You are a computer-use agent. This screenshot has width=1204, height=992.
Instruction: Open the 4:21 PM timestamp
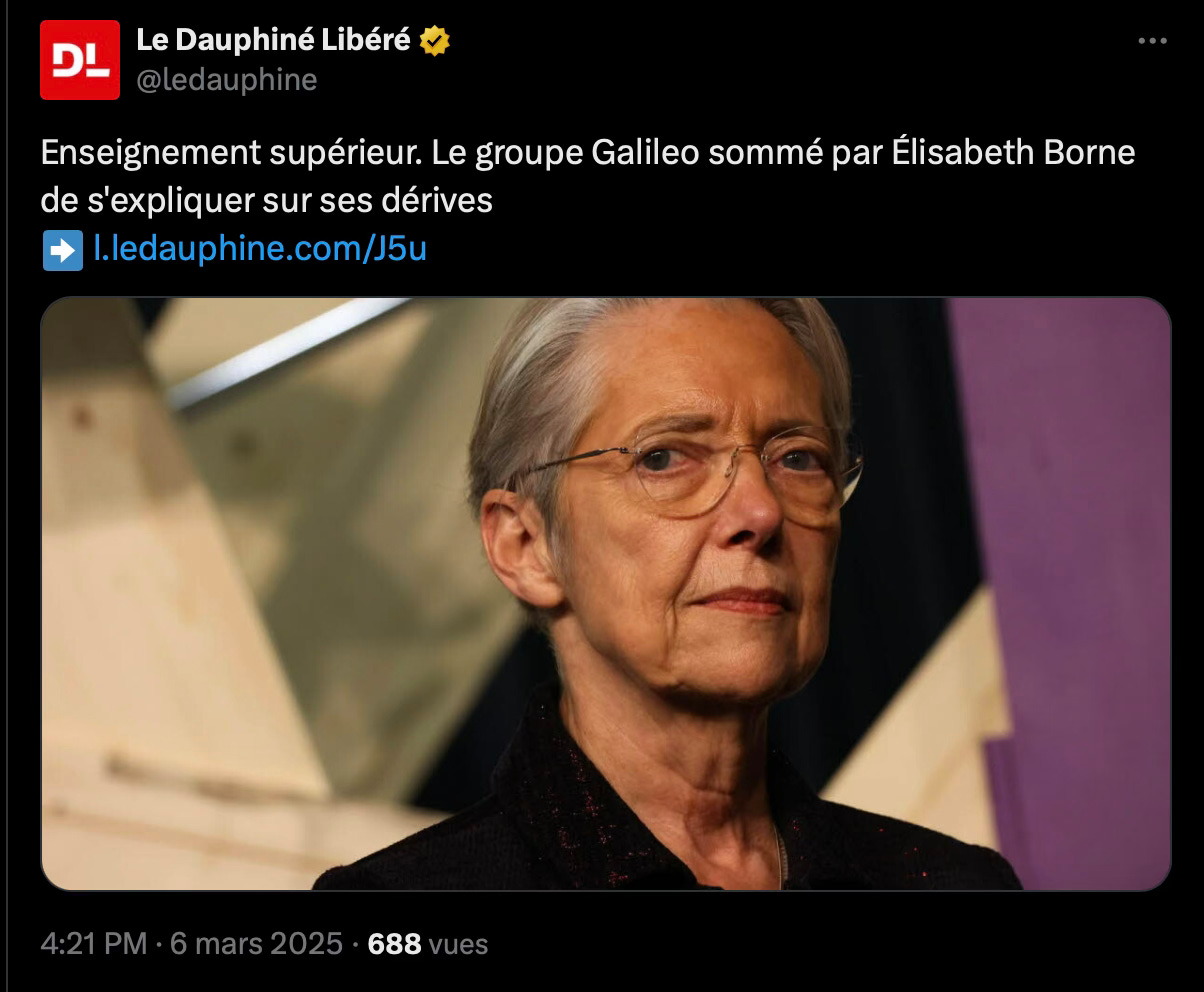[94, 943]
